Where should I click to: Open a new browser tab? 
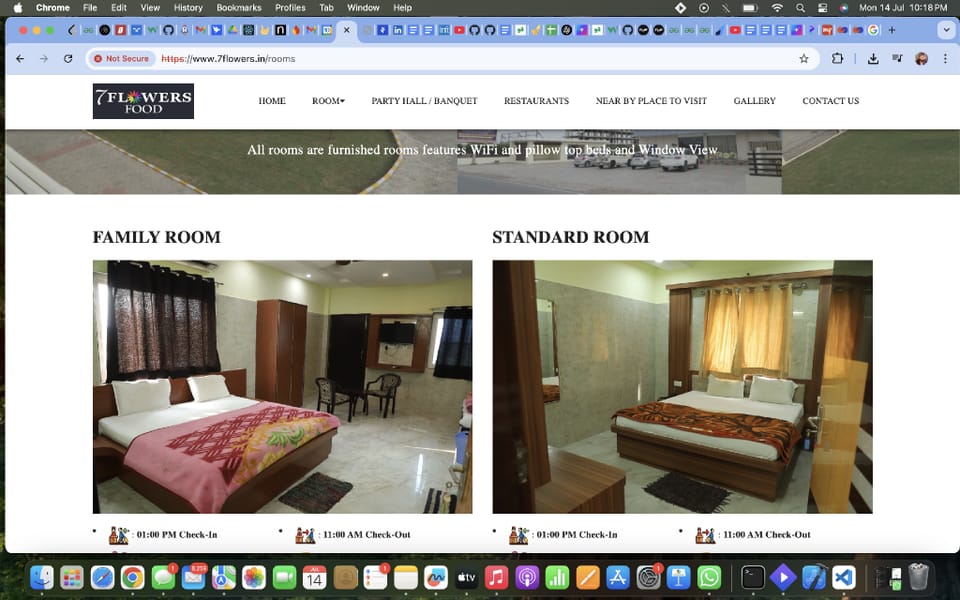[891, 30]
